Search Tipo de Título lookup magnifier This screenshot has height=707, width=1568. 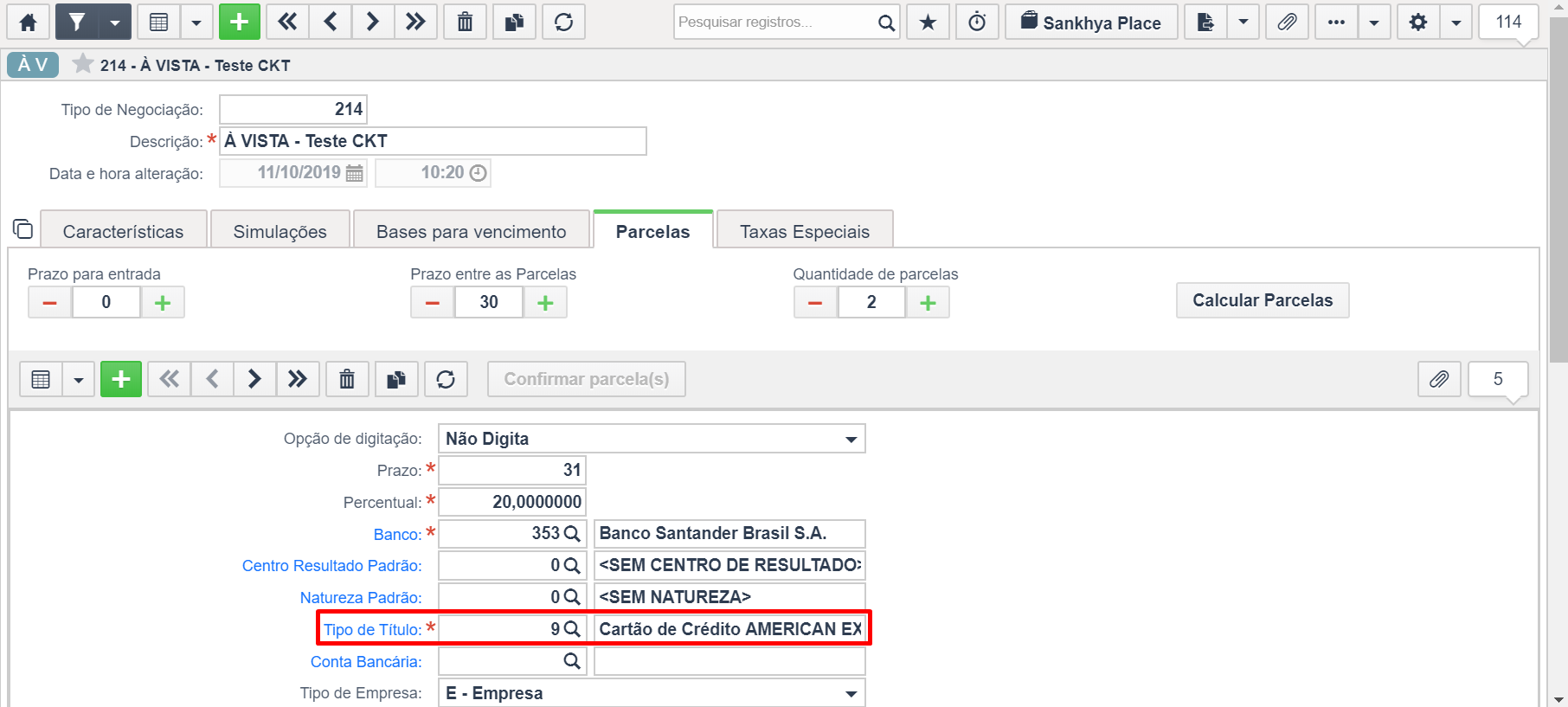tap(572, 629)
